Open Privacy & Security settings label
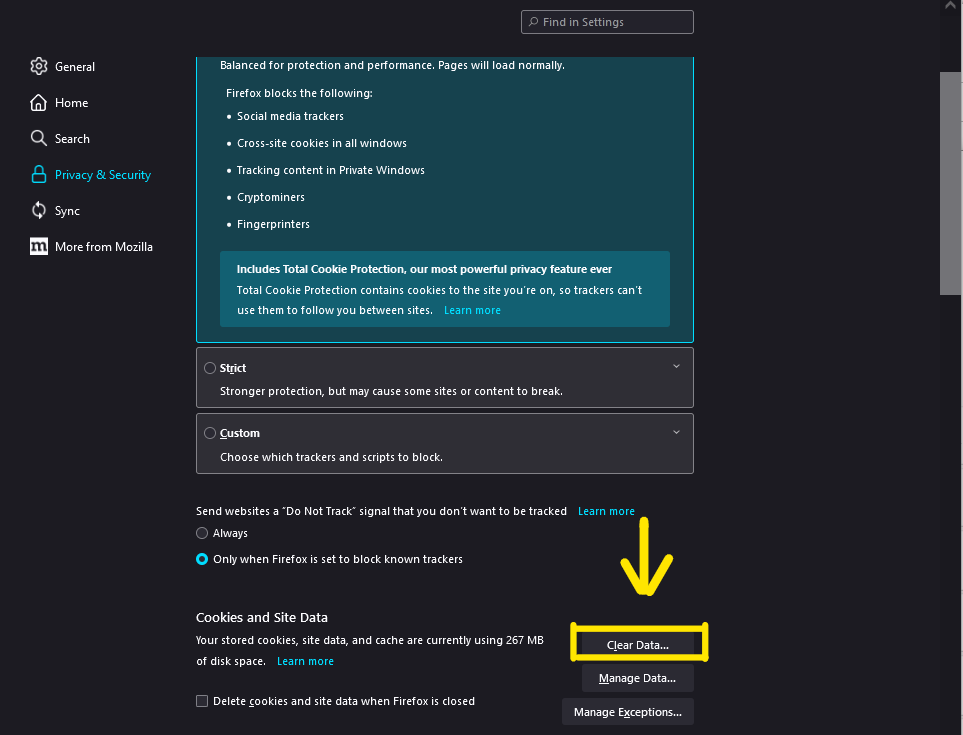The width and height of the screenshot is (963, 735). 103,175
